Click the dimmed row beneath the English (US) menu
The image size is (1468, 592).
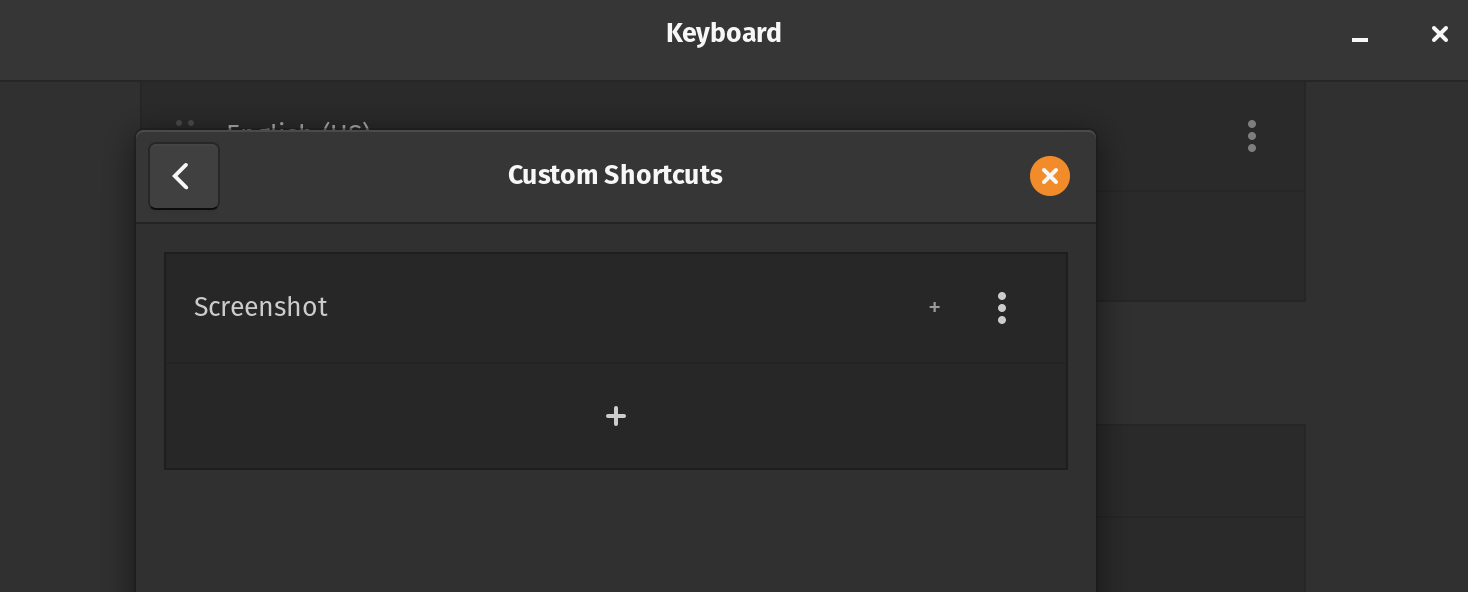coord(1200,246)
